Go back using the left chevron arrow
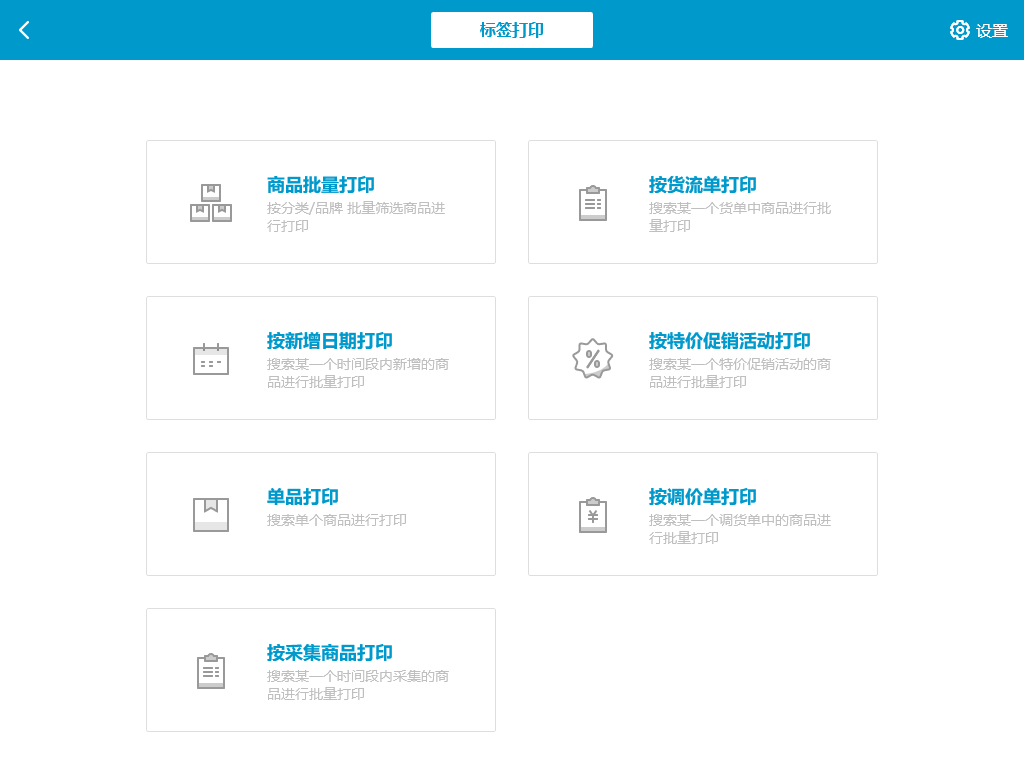The image size is (1024, 768). pos(24,30)
